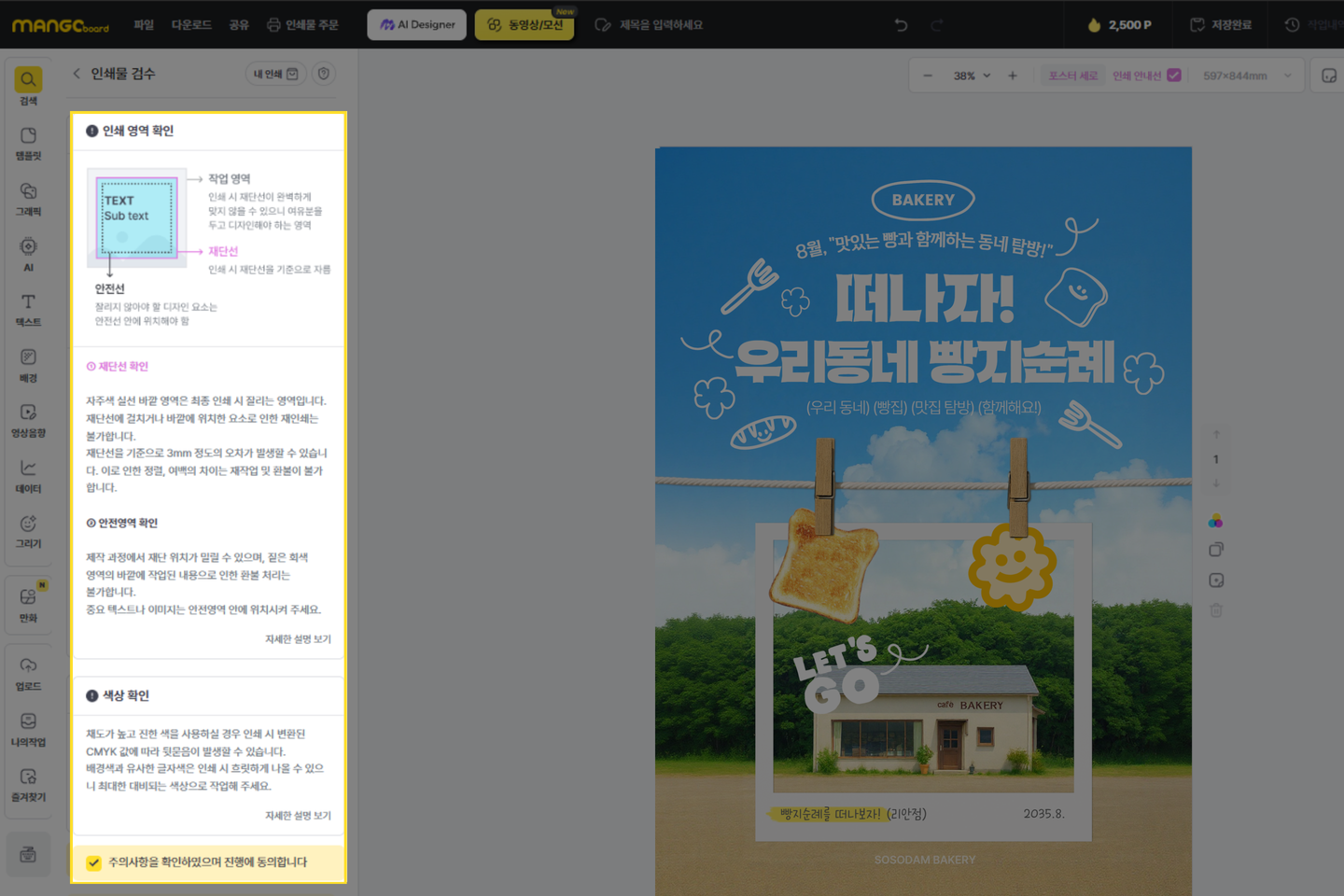Click the zoom in plus button
This screenshot has height=896, width=1344.
1013,76
